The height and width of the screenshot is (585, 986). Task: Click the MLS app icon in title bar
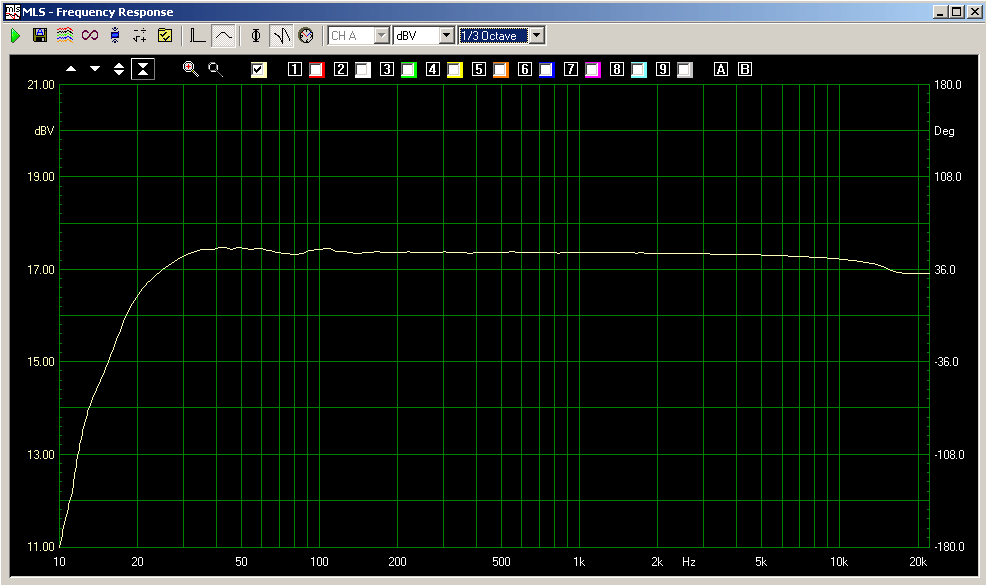[x=13, y=12]
